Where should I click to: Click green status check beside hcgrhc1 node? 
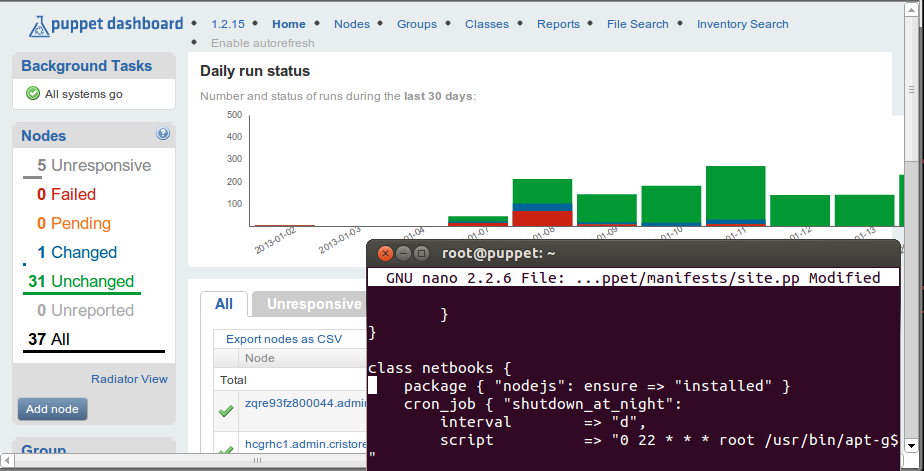226,451
